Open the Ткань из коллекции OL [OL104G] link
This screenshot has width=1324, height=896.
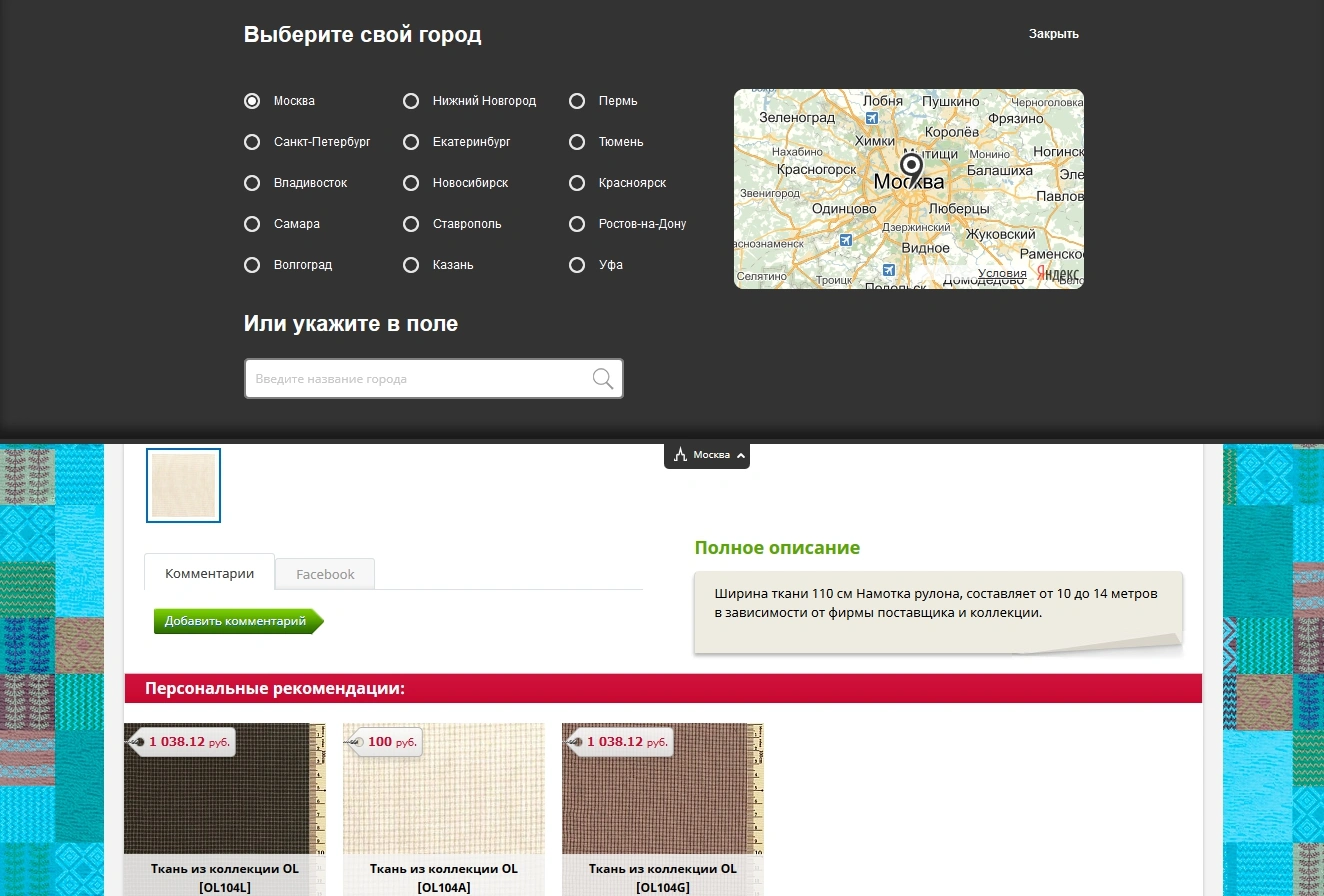point(663,878)
